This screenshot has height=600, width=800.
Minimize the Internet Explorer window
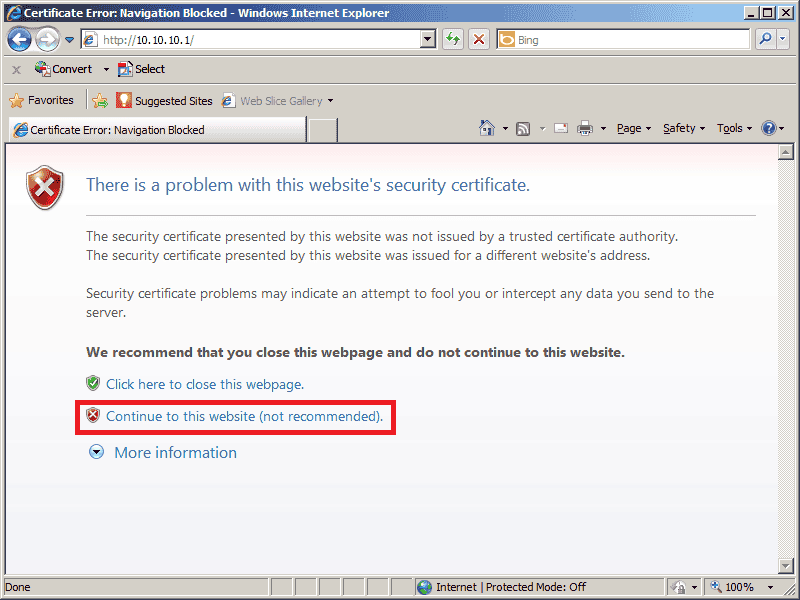(750, 13)
